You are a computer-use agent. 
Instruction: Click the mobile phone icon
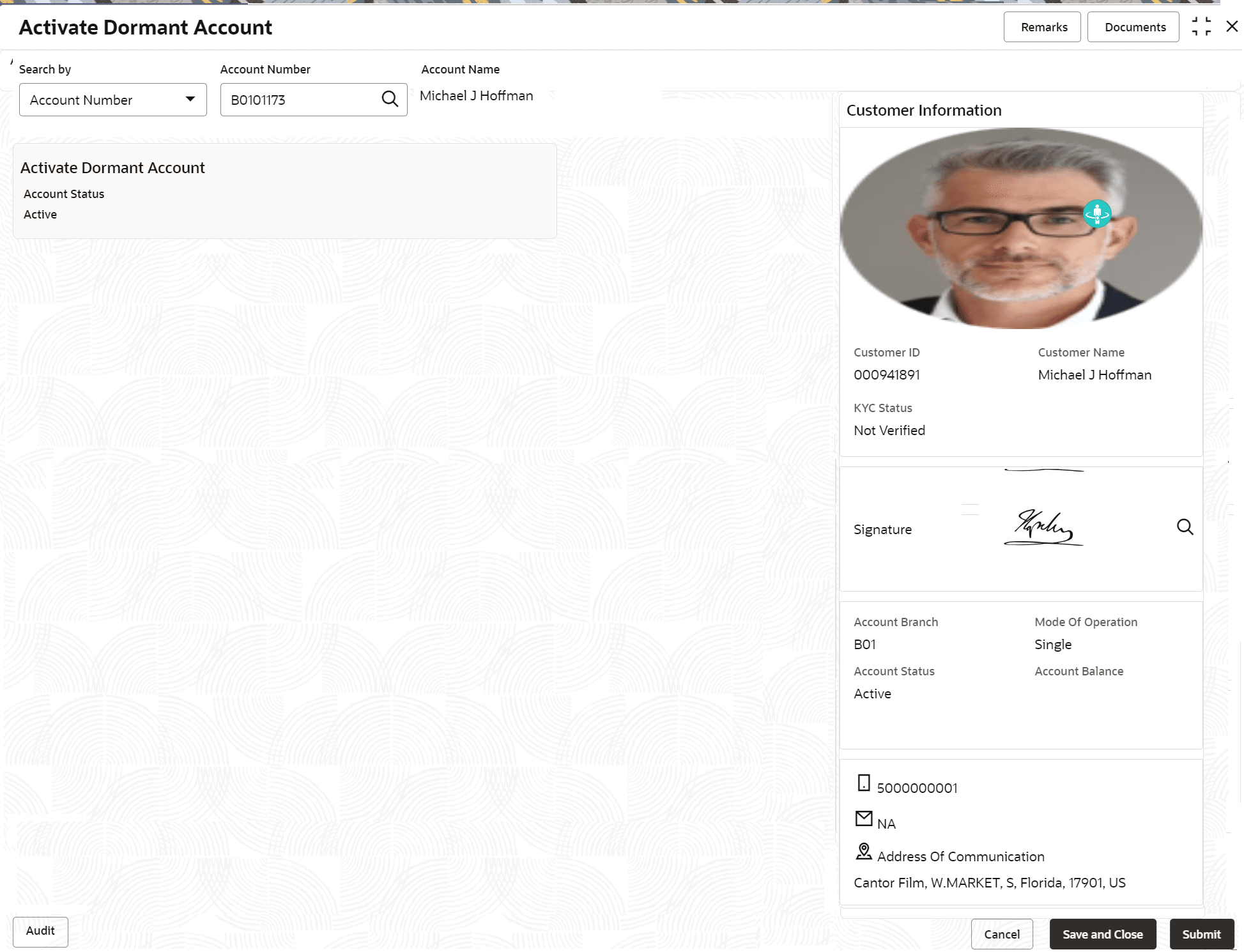pyautogui.click(x=863, y=783)
